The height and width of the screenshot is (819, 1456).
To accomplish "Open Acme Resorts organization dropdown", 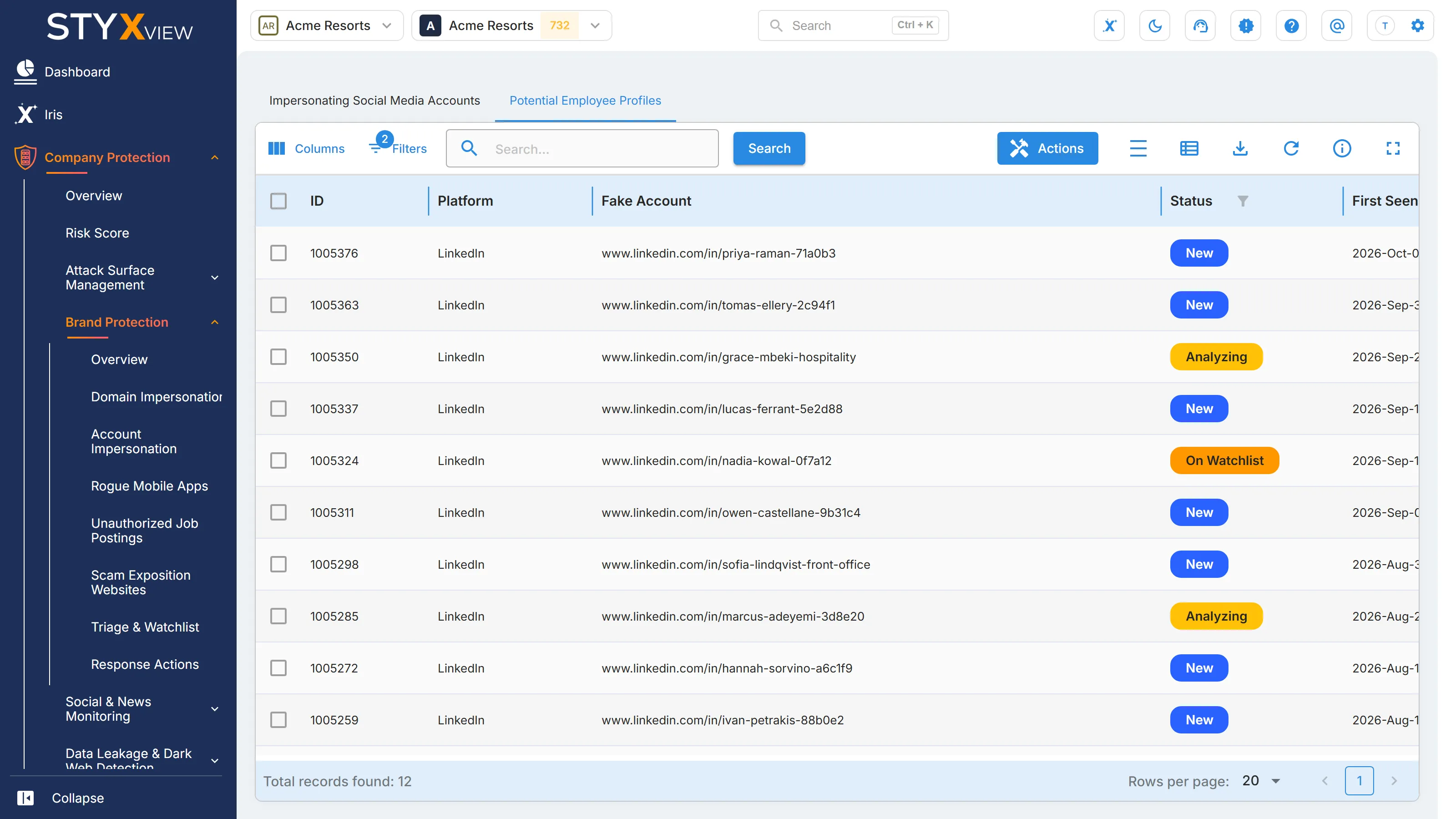I will [x=327, y=25].
